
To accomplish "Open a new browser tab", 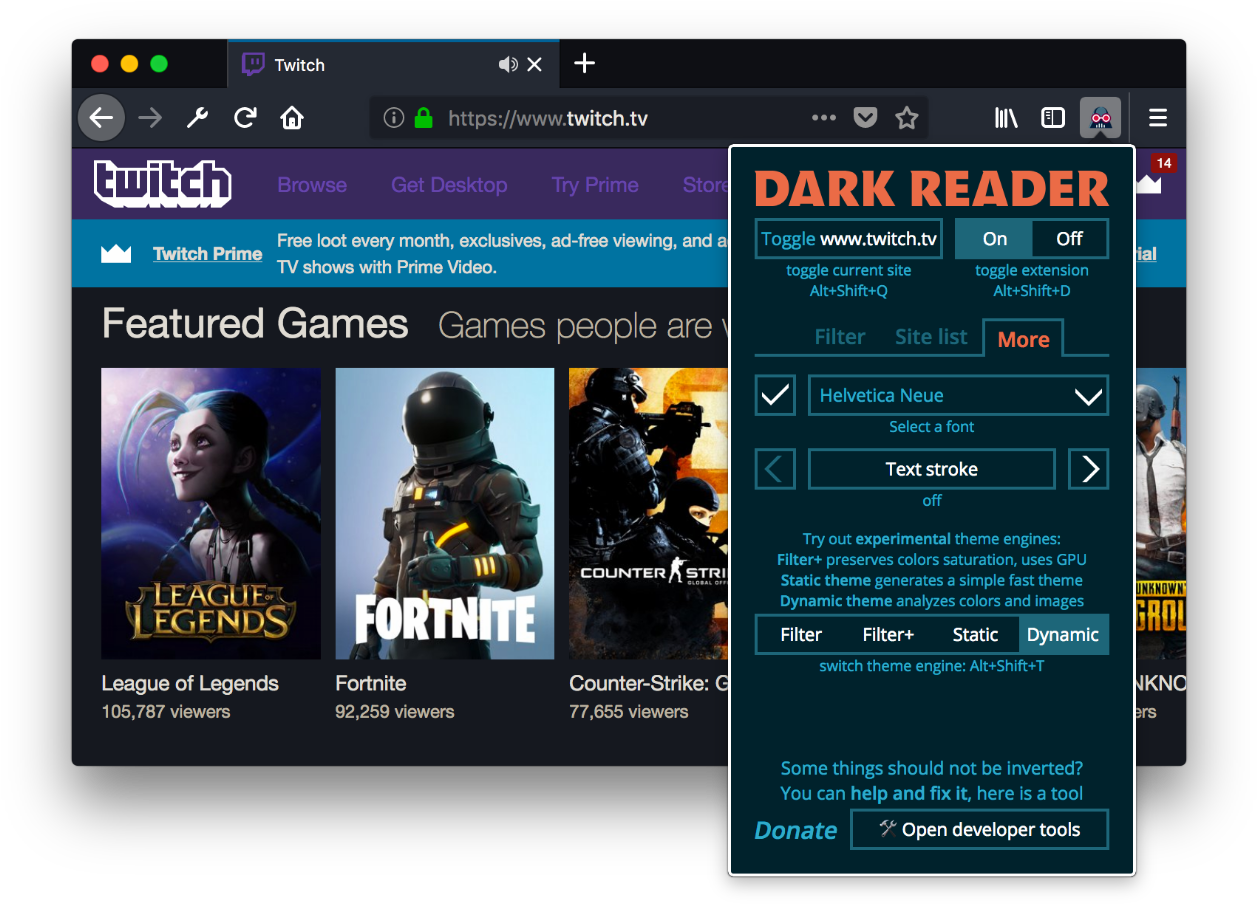I will [x=585, y=64].
